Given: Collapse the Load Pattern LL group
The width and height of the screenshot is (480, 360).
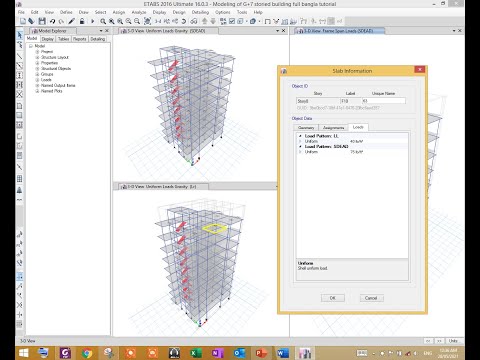Looking at the screenshot, I should (x=300, y=136).
